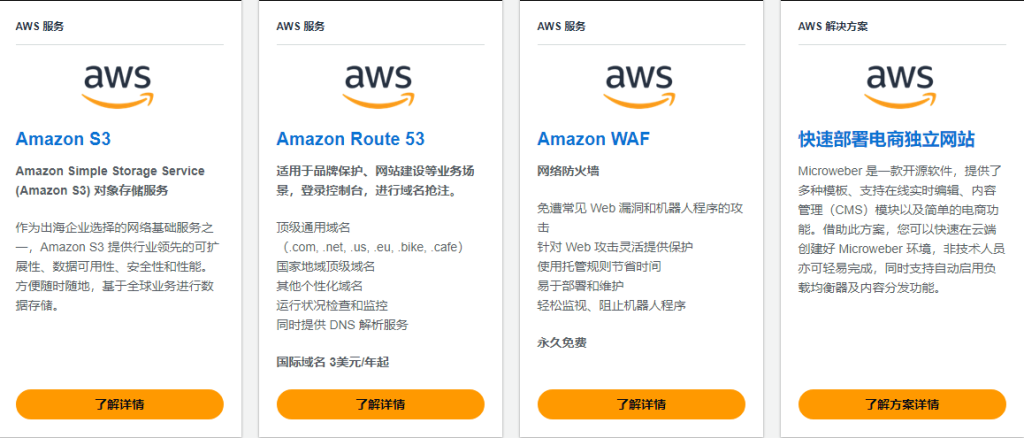The height and width of the screenshot is (438, 1024).
Task: Select the AWS 服务 label on the Route 53 card
Action: pos(301,27)
